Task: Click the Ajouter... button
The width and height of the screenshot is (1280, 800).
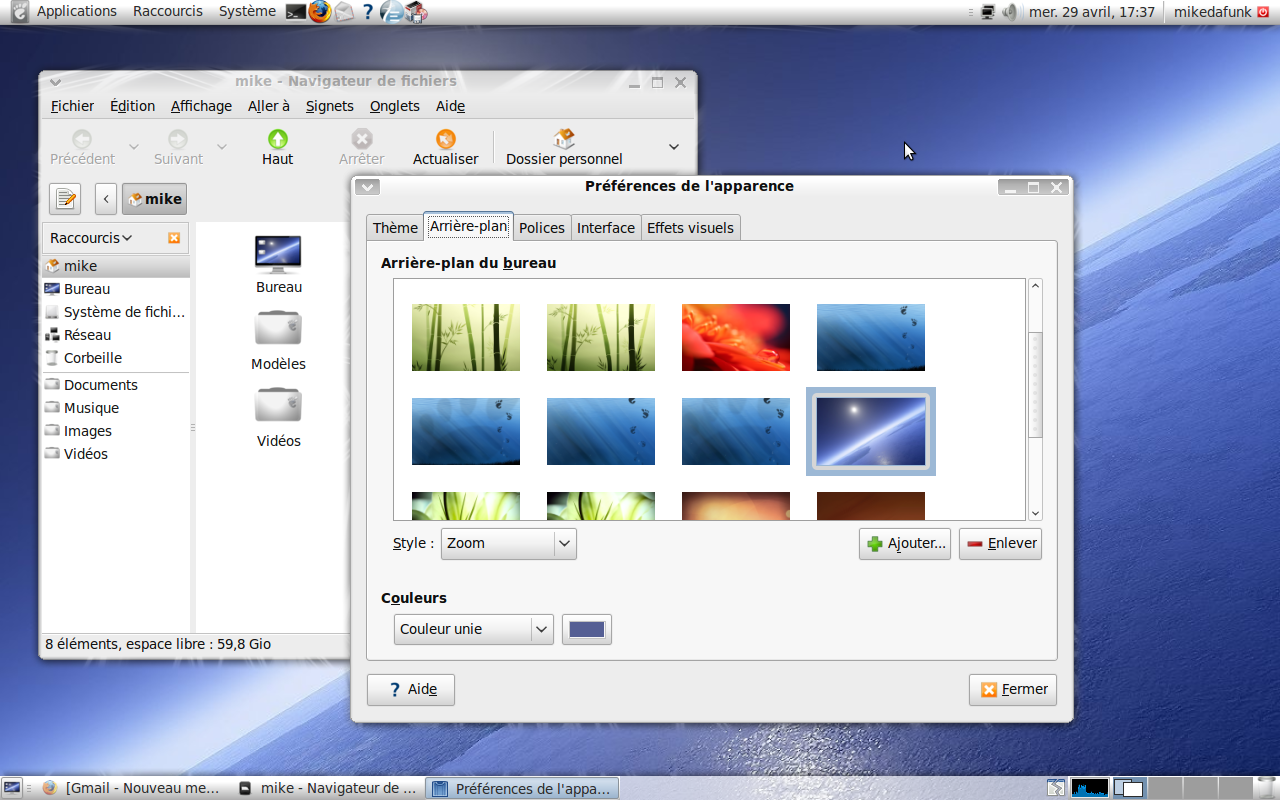Action: [x=905, y=544]
